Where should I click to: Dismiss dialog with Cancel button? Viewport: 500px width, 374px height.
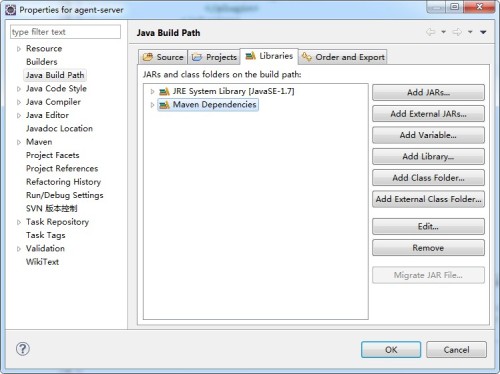456,350
